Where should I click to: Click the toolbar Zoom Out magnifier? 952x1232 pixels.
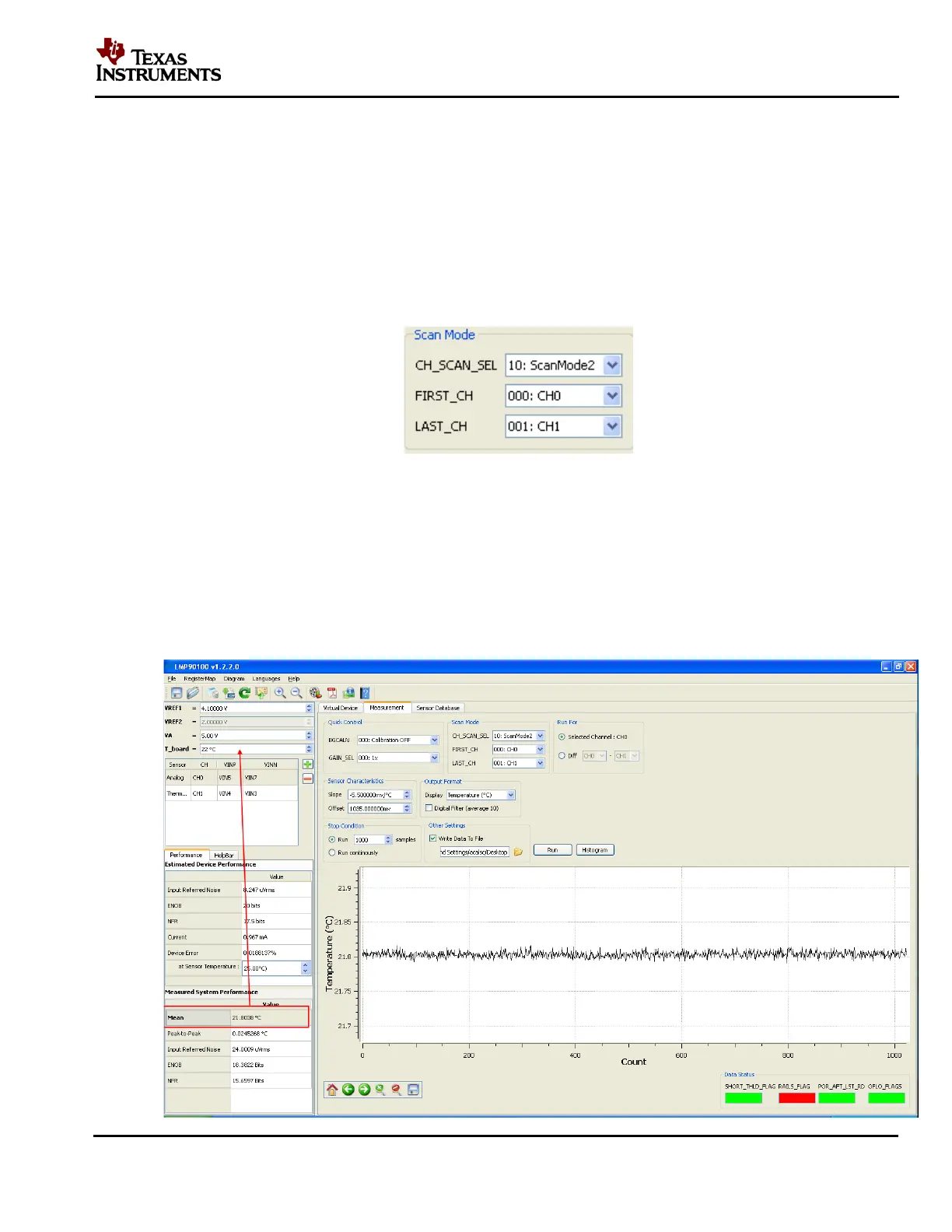[296, 693]
